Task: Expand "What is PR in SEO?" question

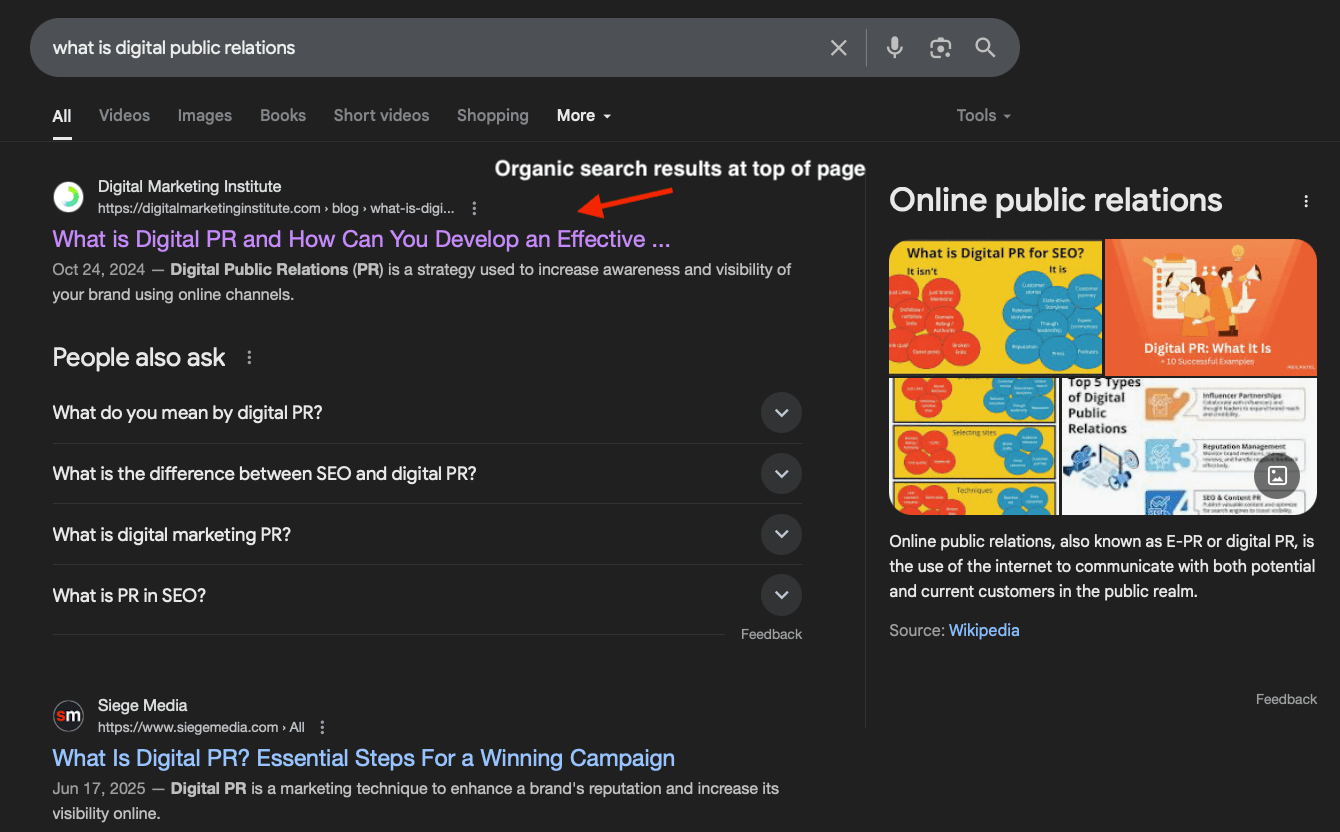Action: point(781,595)
